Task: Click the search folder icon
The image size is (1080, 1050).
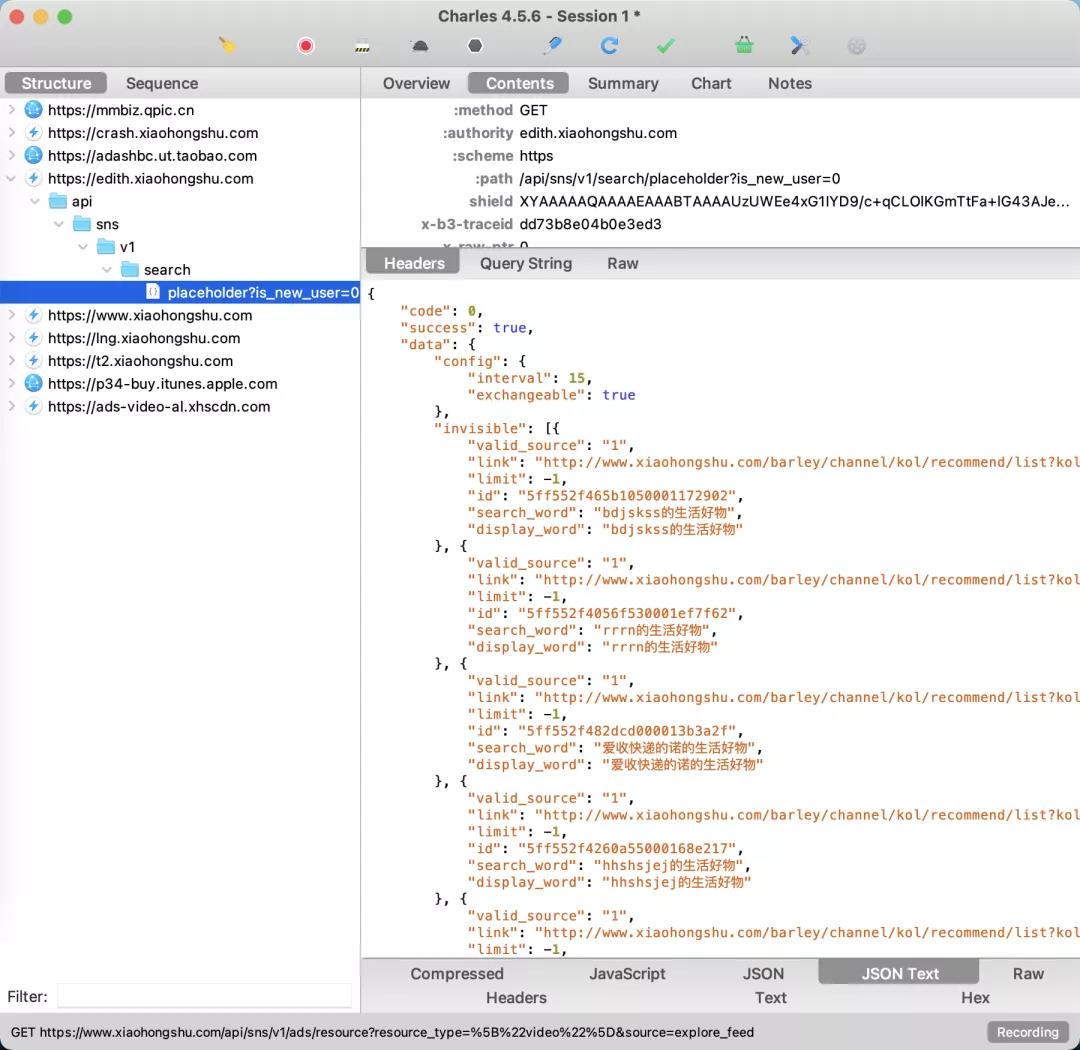Action: coord(130,269)
